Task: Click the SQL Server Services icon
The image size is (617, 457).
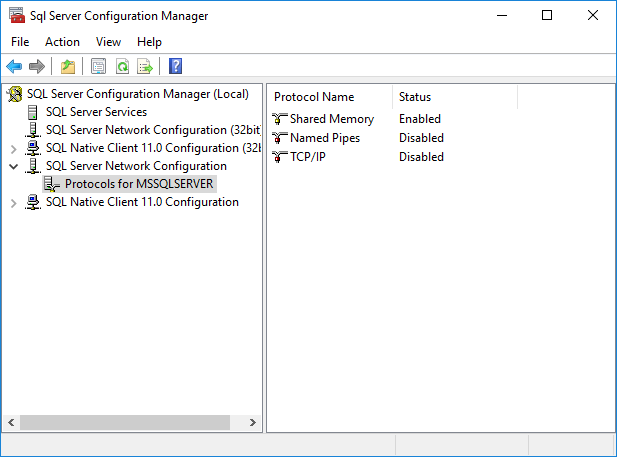Action: tap(33, 112)
